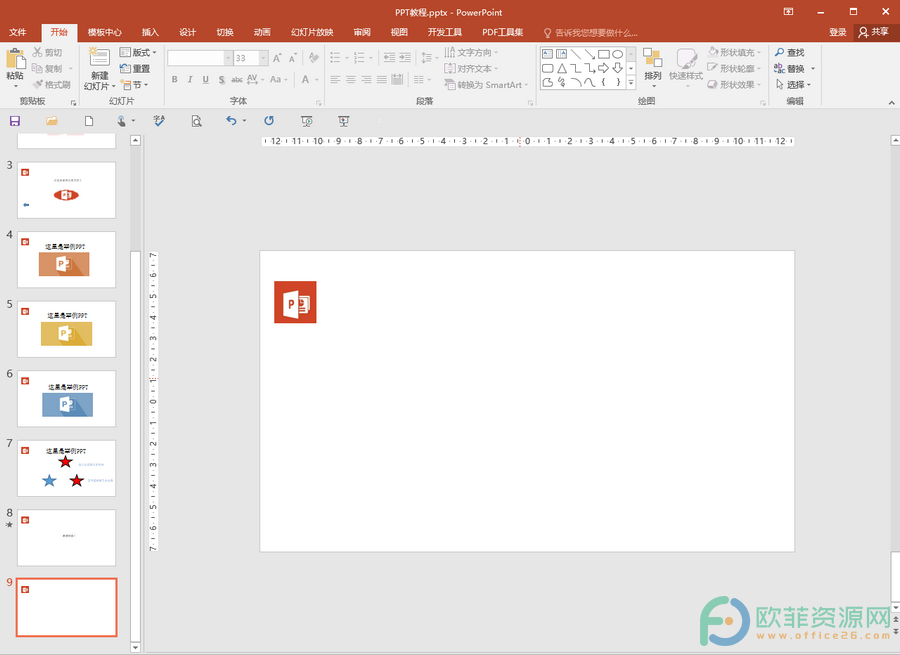Toggle Underline formatting
Screen dimensions: 900x655
coord(205,80)
